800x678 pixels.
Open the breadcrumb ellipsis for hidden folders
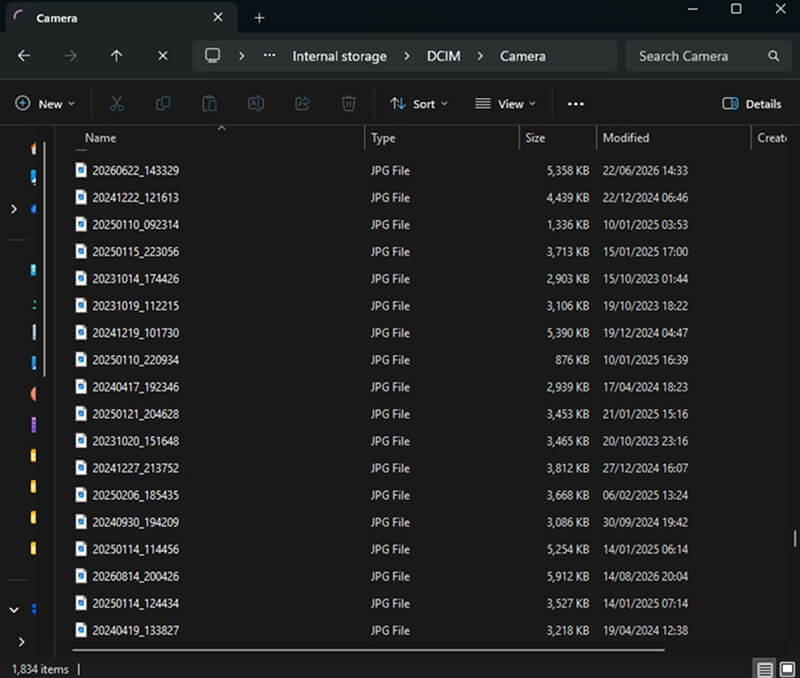[x=269, y=56]
